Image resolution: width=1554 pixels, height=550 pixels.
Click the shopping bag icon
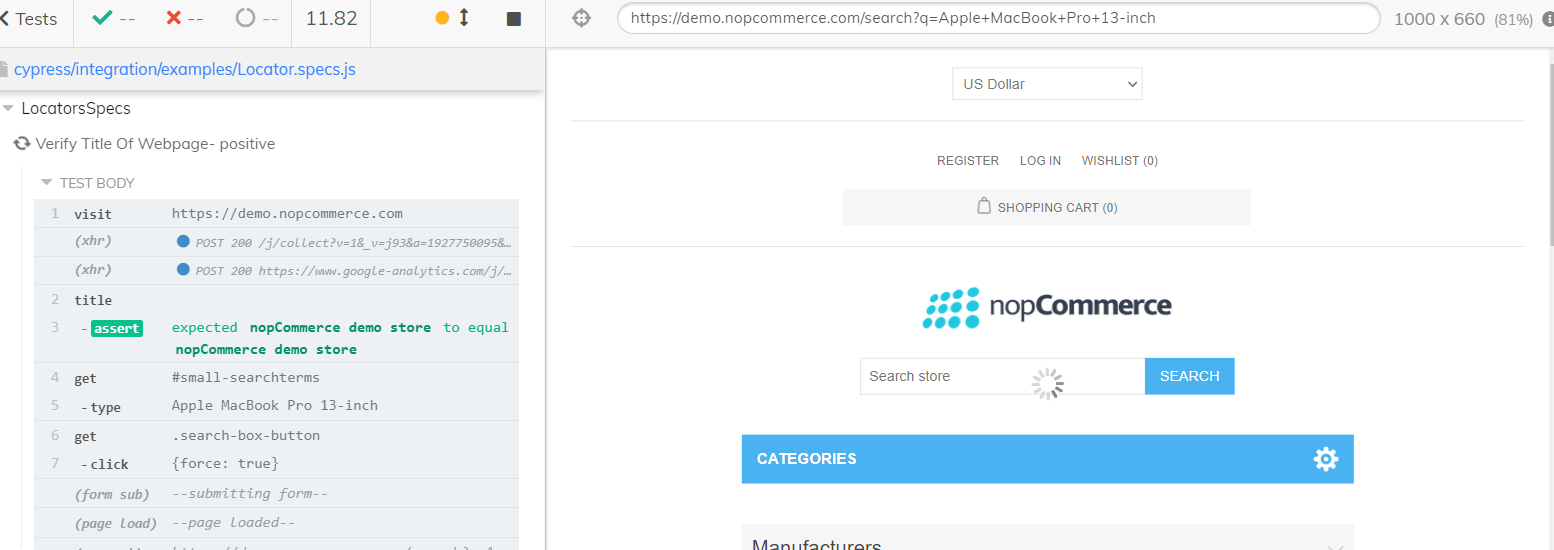(x=984, y=206)
